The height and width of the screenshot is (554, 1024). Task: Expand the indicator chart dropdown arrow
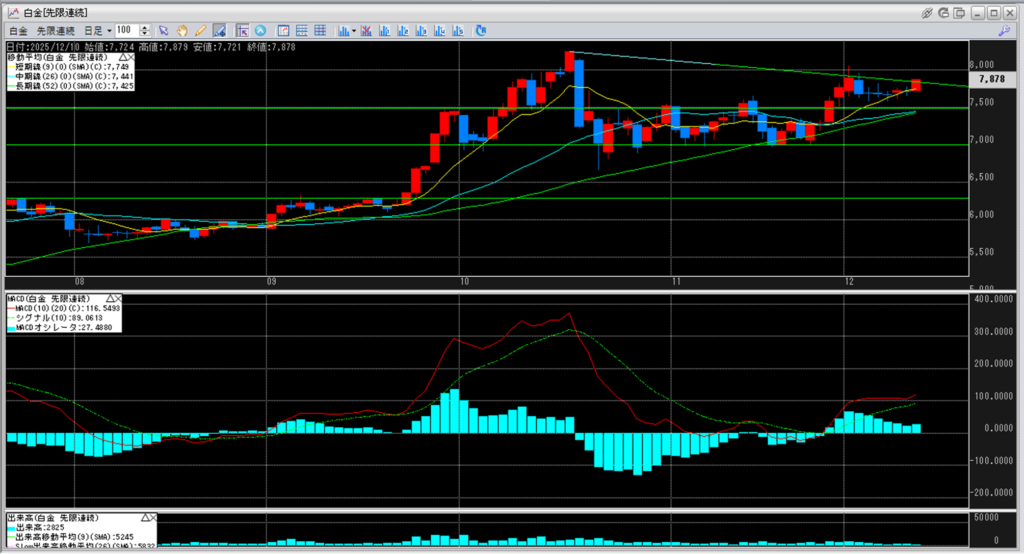[x=354, y=31]
